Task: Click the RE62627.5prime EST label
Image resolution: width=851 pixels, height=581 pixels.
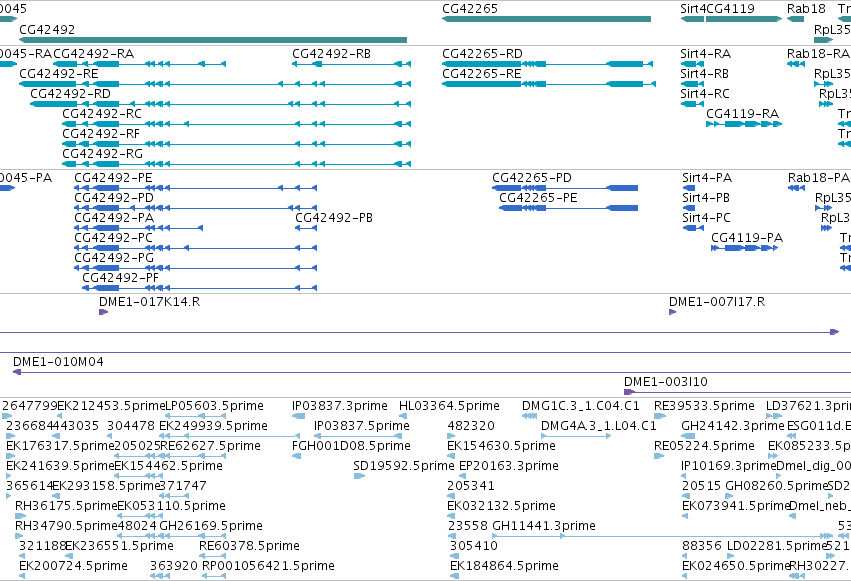Action: (x=211, y=446)
